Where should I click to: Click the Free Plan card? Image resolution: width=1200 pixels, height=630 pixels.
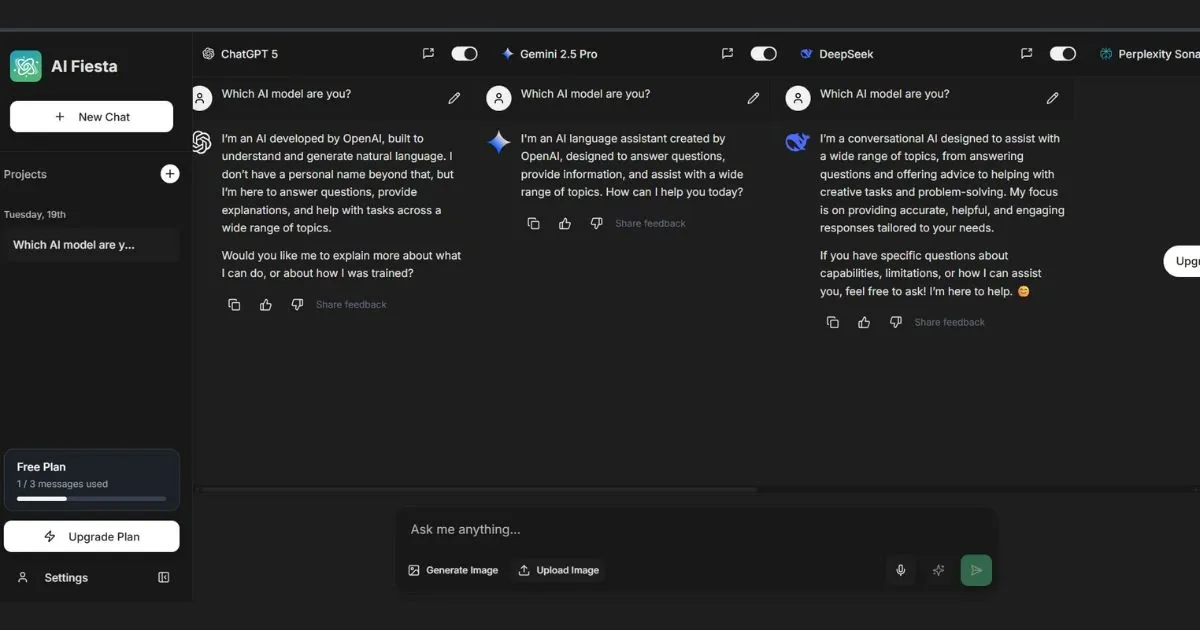coord(91,480)
